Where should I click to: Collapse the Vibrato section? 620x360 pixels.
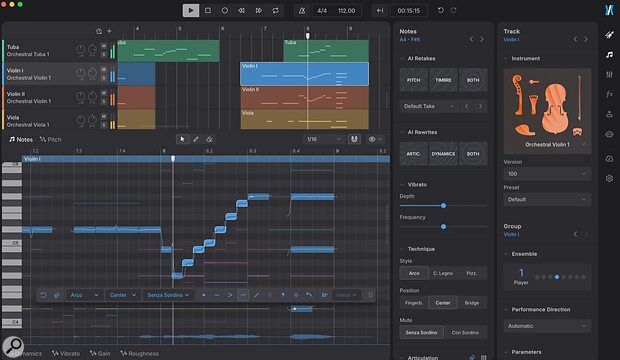[402, 185]
